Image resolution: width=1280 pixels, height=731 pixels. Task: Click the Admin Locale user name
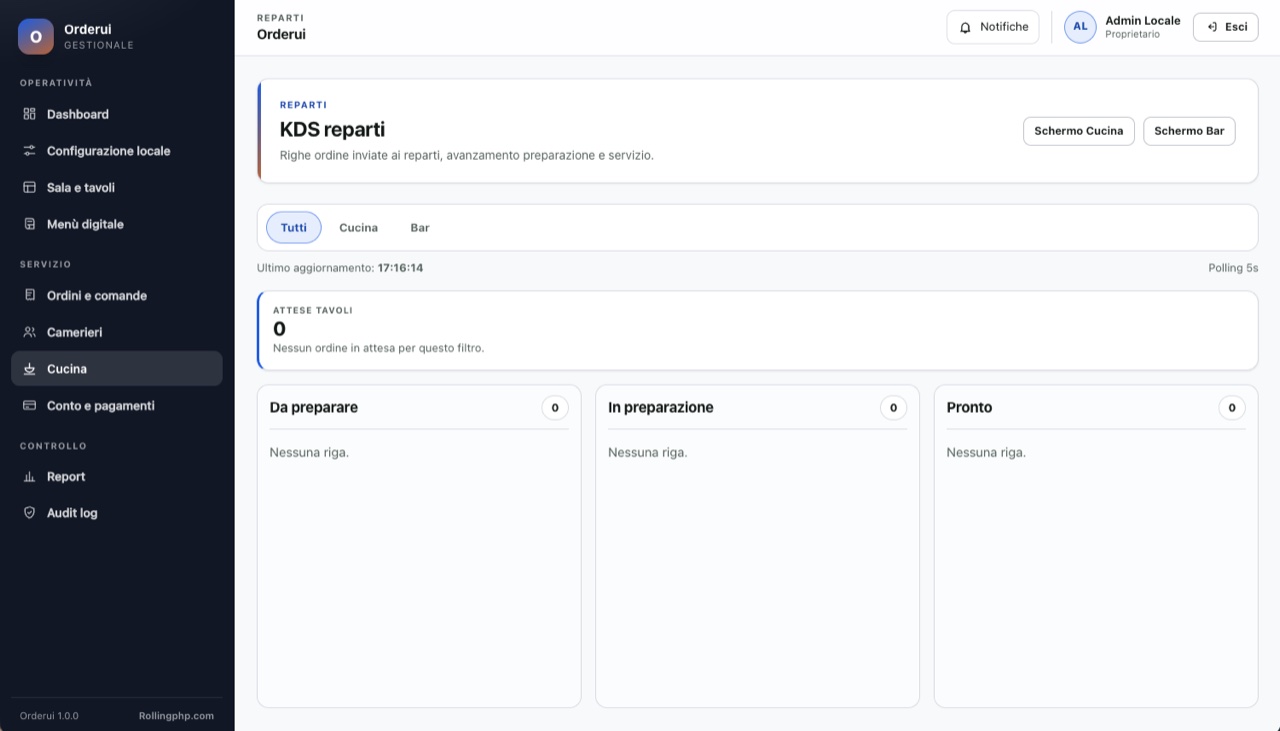1143,20
